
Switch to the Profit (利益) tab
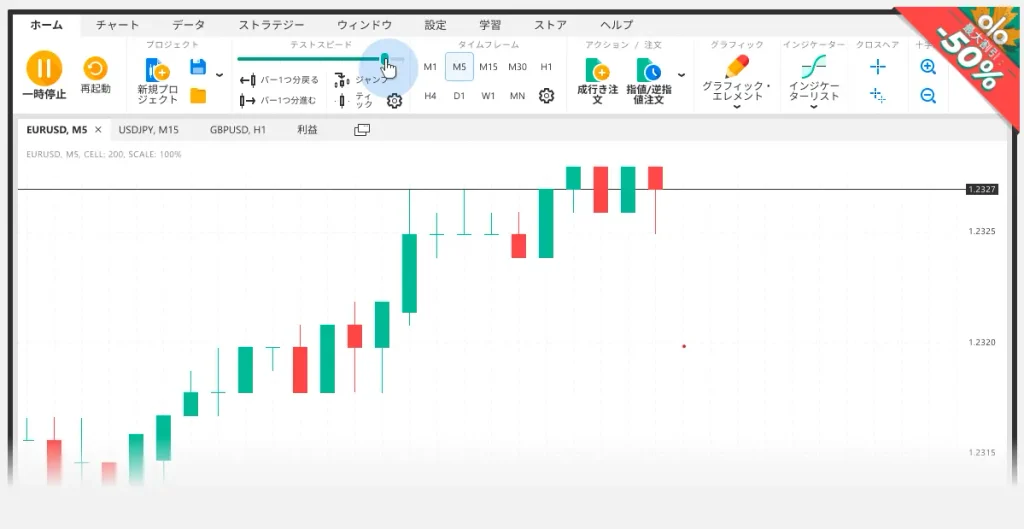pos(307,130)
